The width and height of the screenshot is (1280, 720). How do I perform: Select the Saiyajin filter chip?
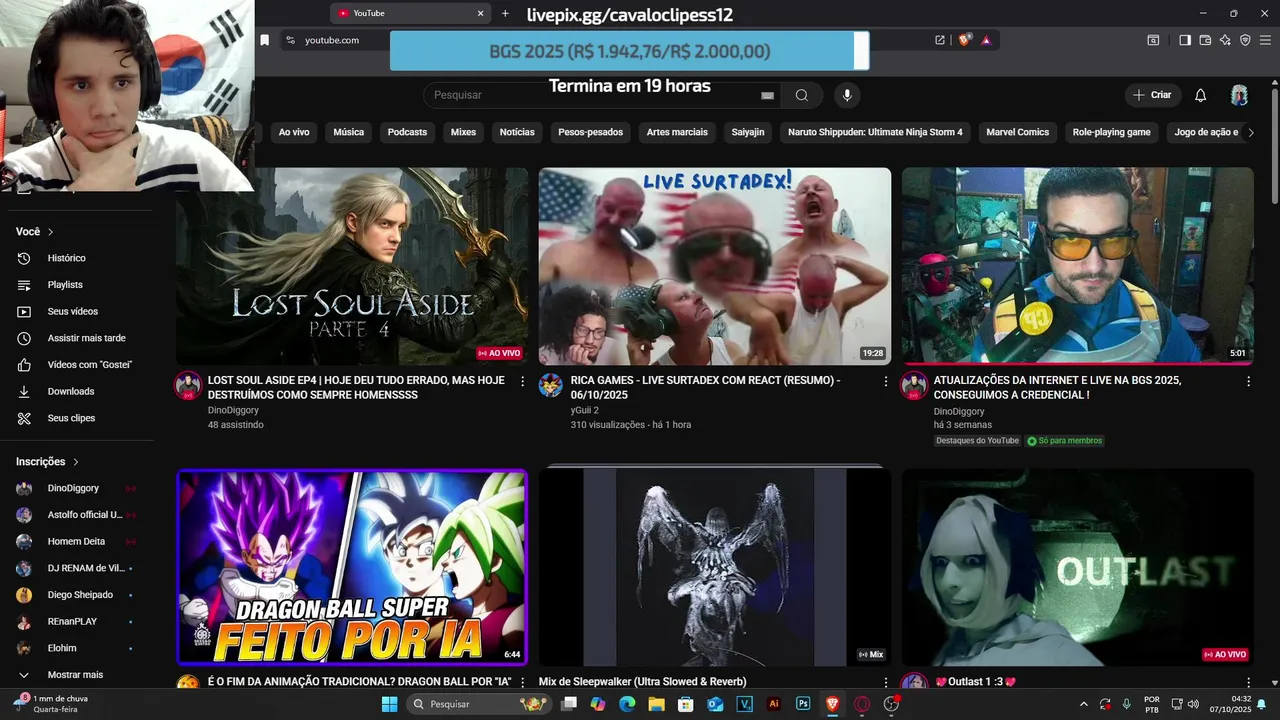pyautogui.click(x=748, y=132)
